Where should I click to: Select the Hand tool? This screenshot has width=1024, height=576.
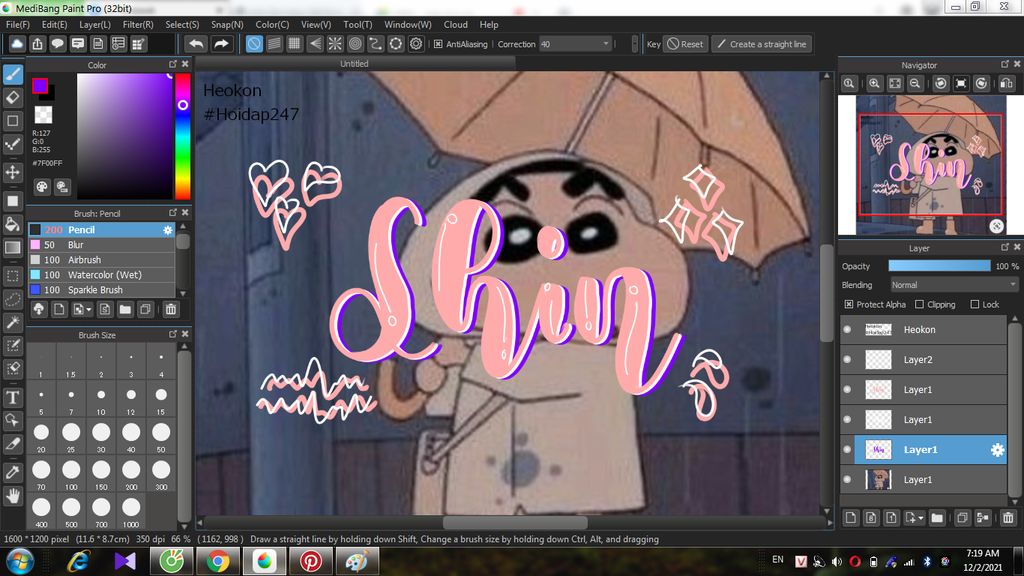(x=13, y=496)
